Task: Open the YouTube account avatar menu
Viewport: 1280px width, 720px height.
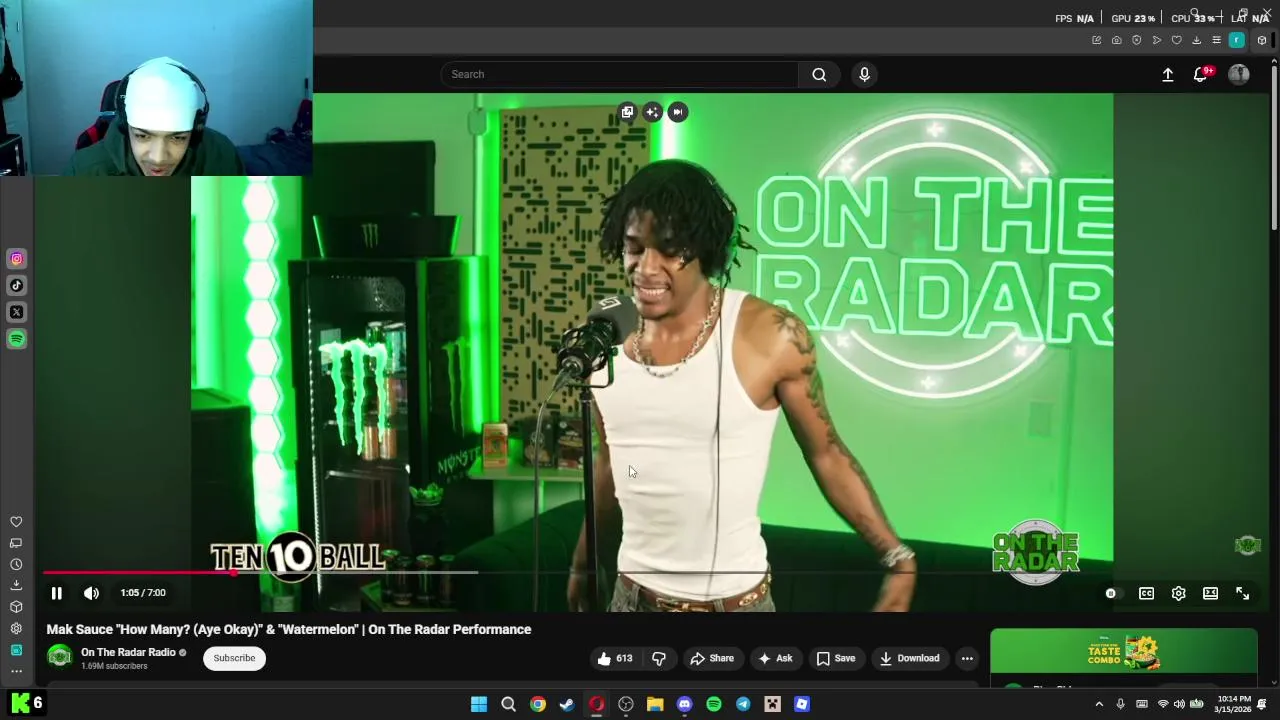Action: point(1239,74)
